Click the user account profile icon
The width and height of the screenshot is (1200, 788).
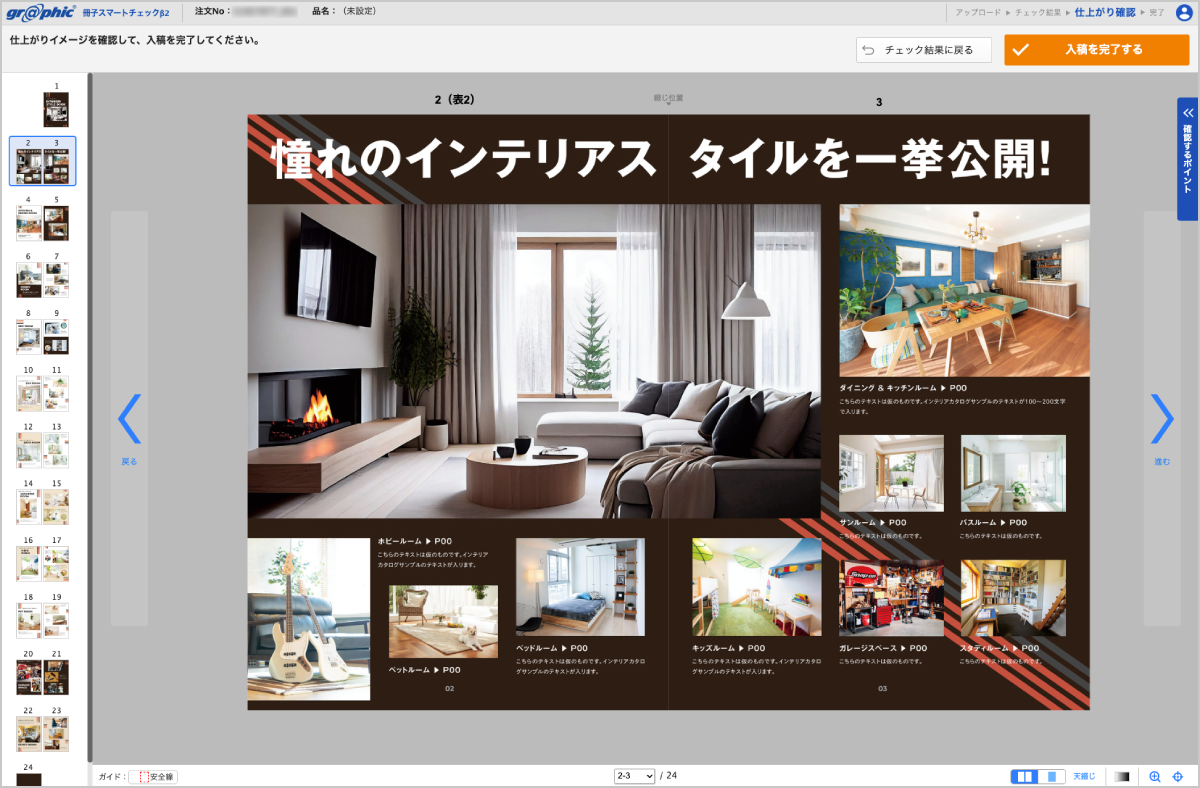click(x=1184, y=12)
